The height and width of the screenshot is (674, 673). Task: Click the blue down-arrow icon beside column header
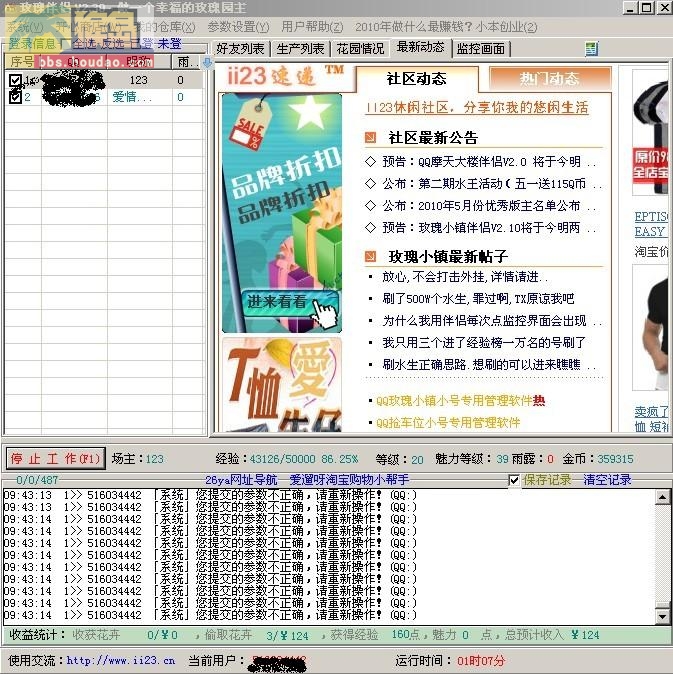(208, 62)
